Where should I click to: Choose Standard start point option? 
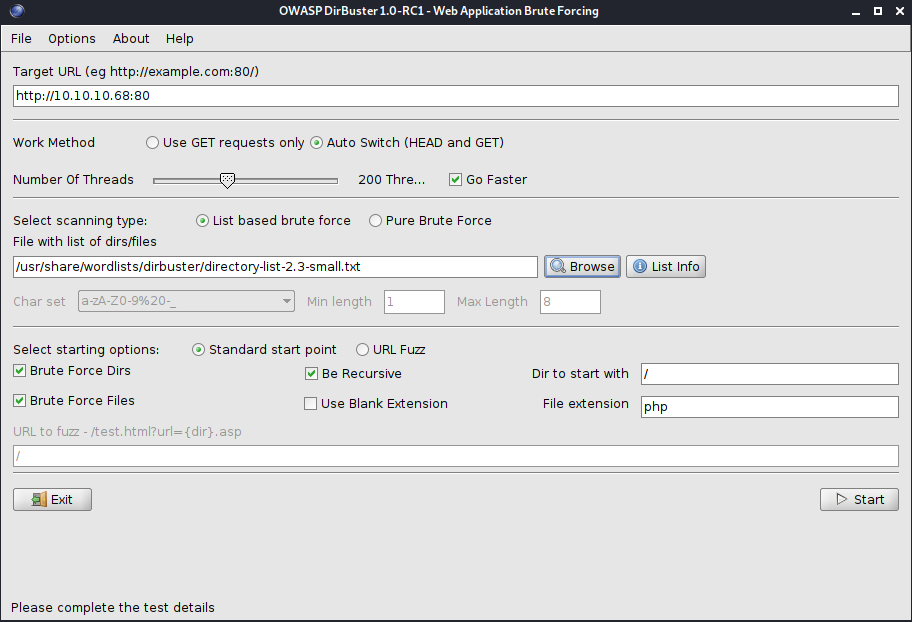click(x=198, y=350)
